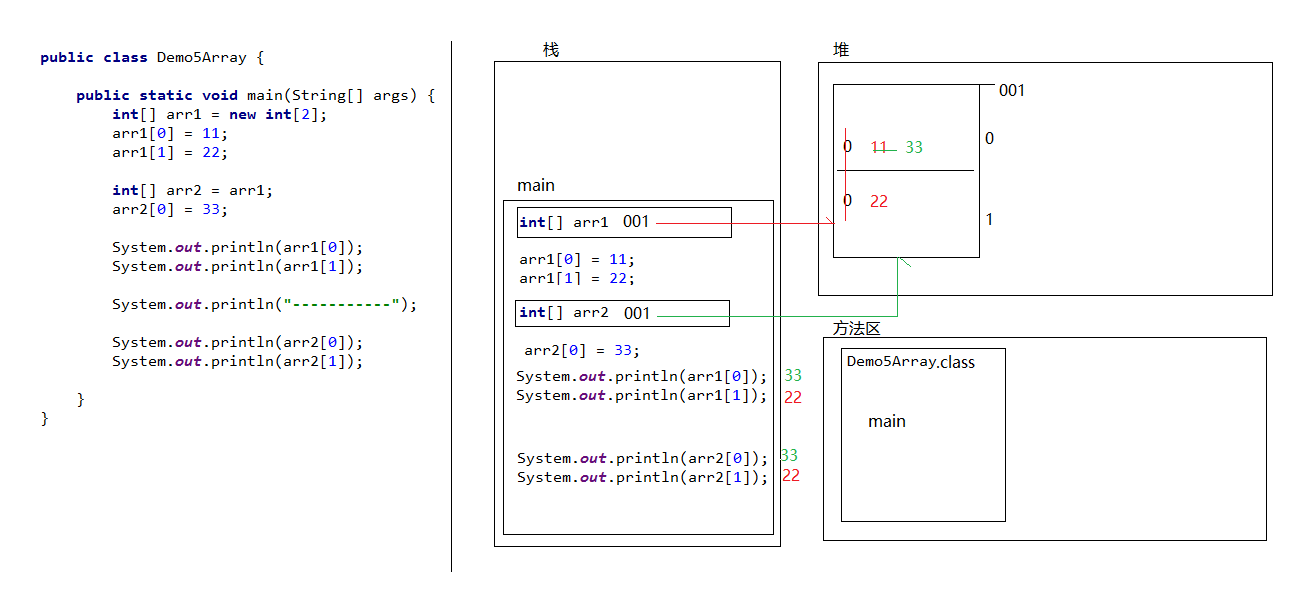The width and height of the screenshot is (1311, 598).
Task: Click red 22 output beside stack println(arr2[1])
Action: click(x=791, y=476)
